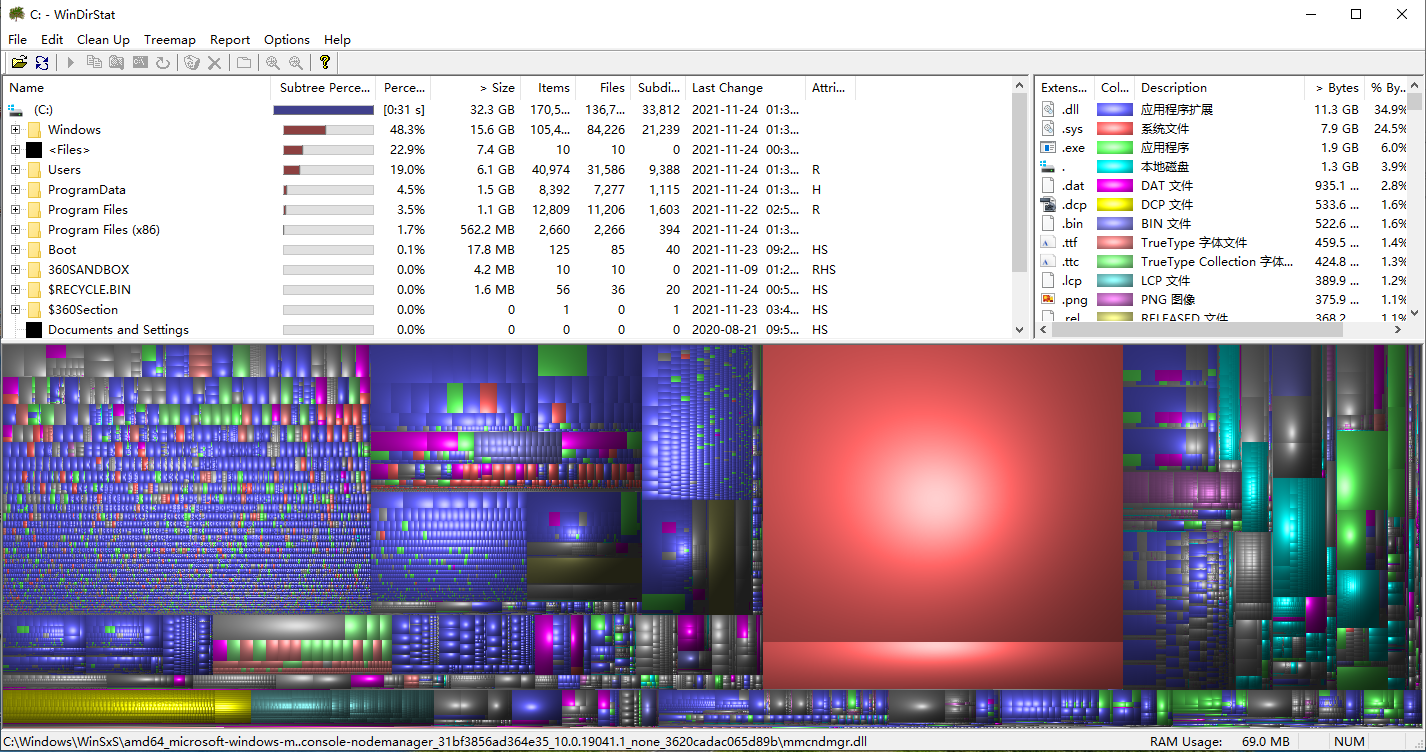Click the .png image file icon

click(1048, 299)
